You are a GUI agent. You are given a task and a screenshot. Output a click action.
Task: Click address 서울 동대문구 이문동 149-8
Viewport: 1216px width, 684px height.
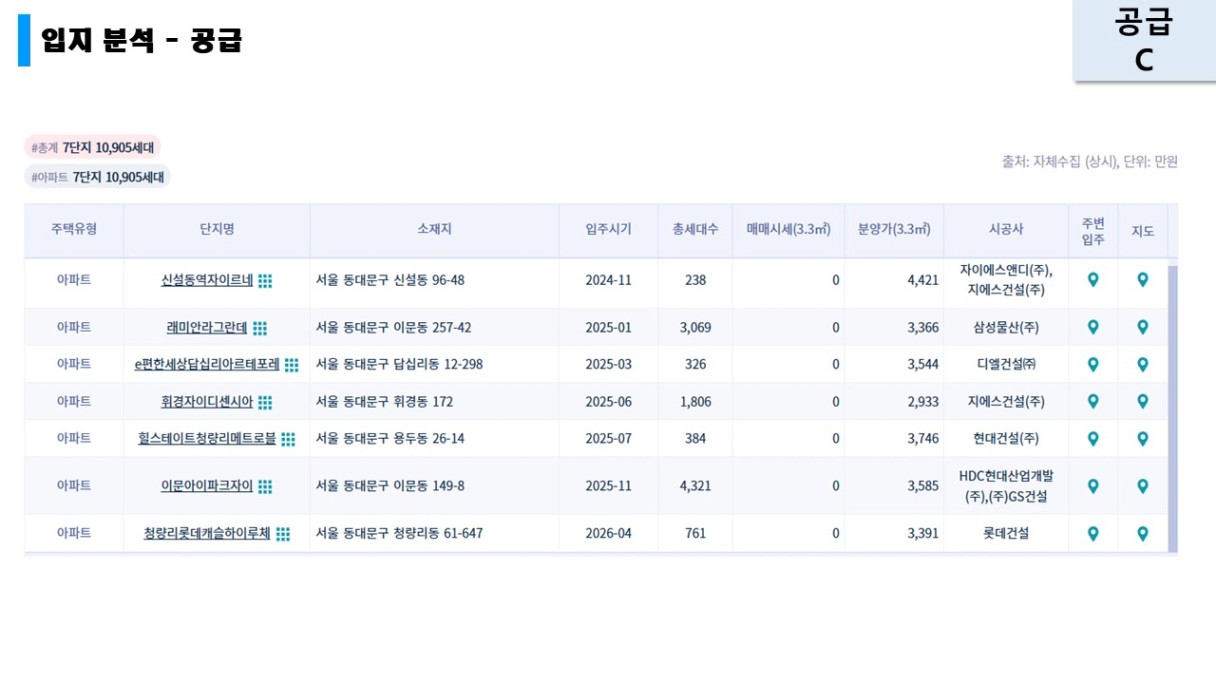390,486
